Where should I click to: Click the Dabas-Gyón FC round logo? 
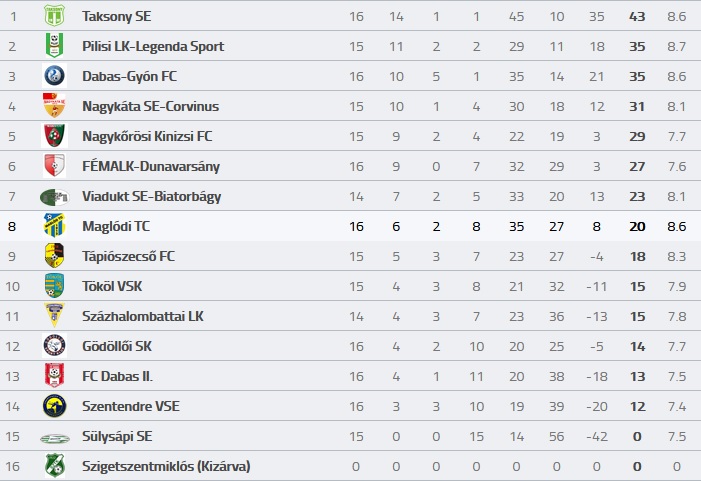click(x=55, y=76)
